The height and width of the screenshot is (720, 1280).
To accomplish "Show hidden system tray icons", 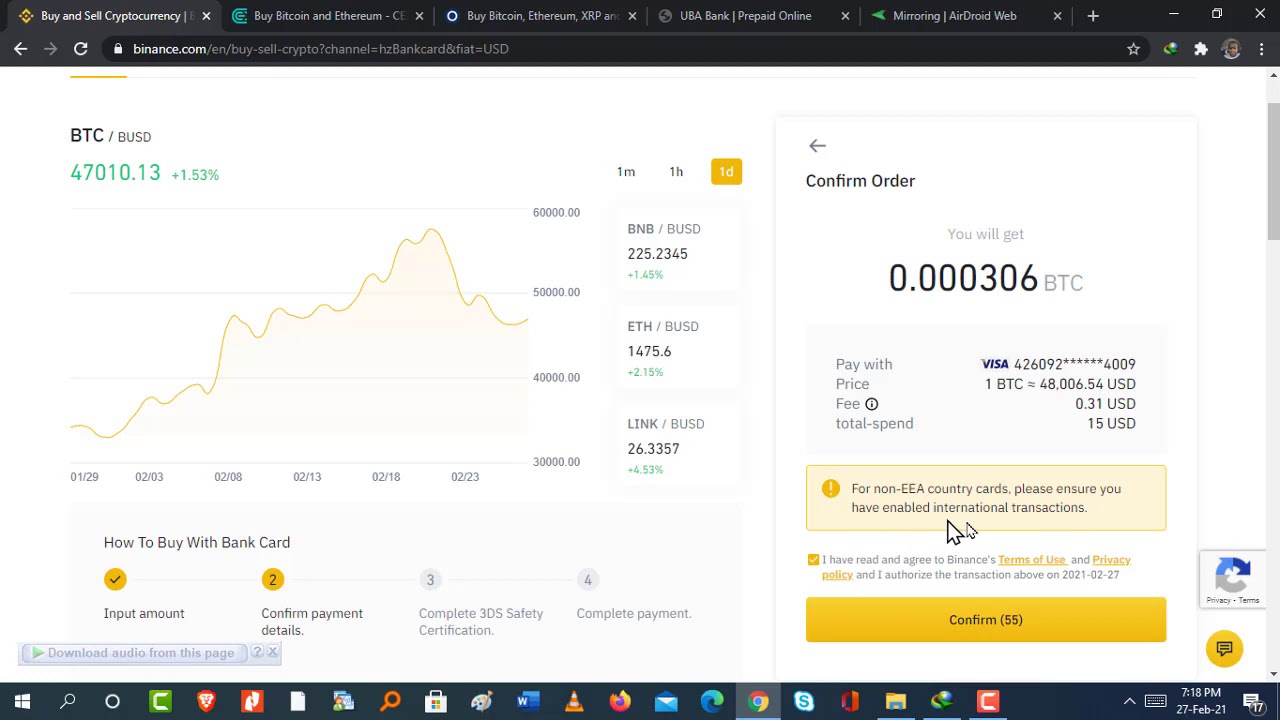I will coord(1129,702).
